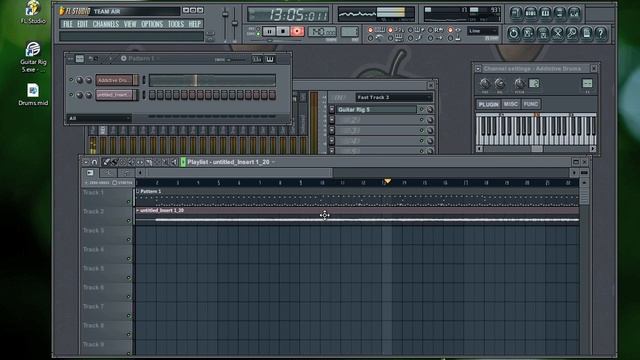The height and width of the screenshot is (360, 640).
Task: Toggle the Playlist snap magnet icon
Action: point(95,162)
